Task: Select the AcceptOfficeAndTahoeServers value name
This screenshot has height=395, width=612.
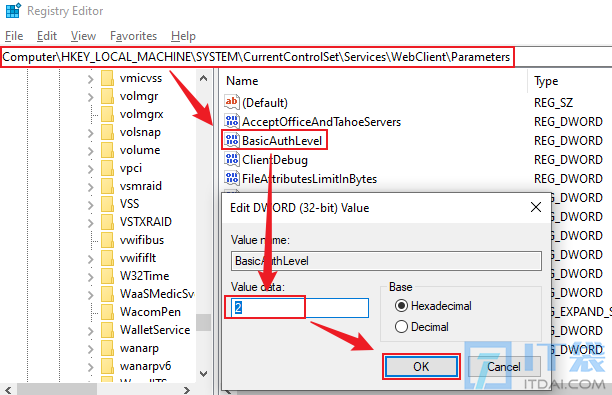Action: [x=321, y=121]
